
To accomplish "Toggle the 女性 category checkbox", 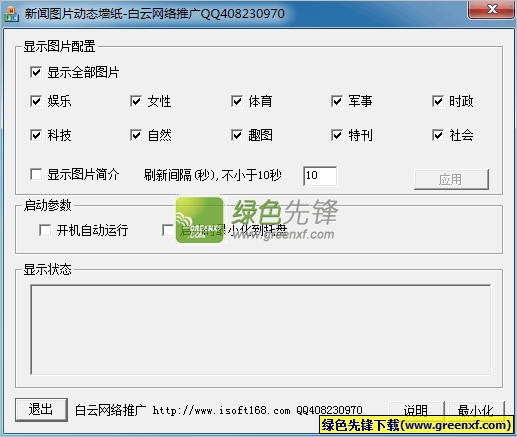I will (x=136, y=101).
